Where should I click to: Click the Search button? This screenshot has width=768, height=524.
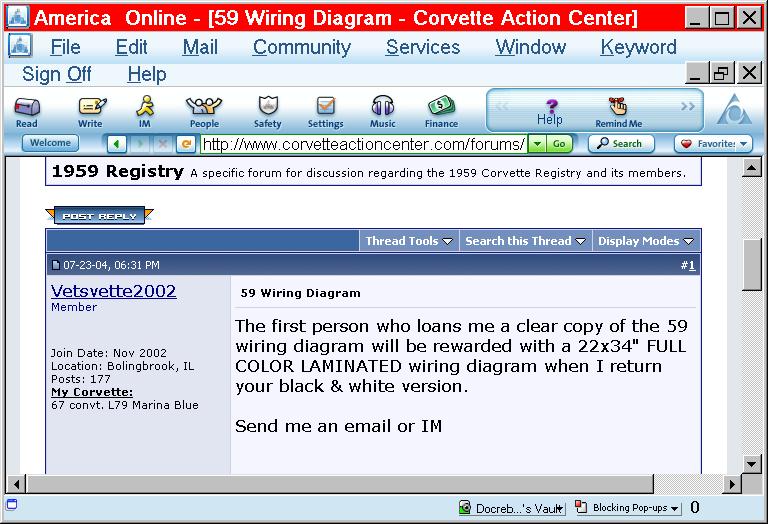coord(621,144)
